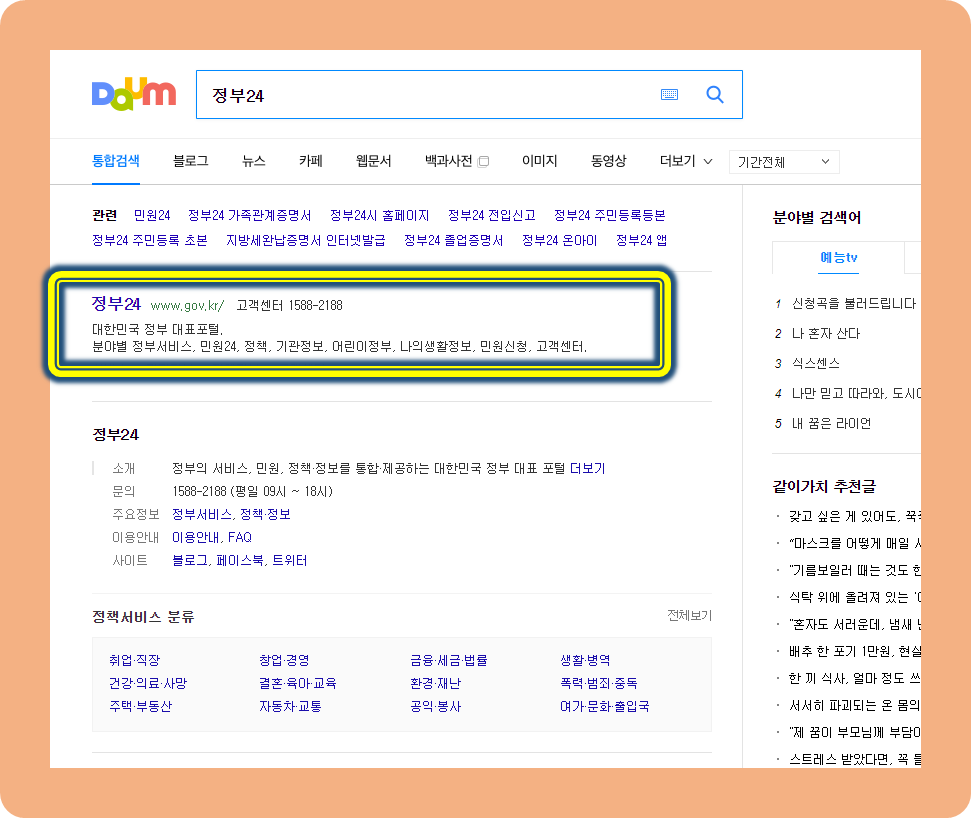Click related search 정부24 주민등록 초본
Screen dimensions: 971x818
150,240
